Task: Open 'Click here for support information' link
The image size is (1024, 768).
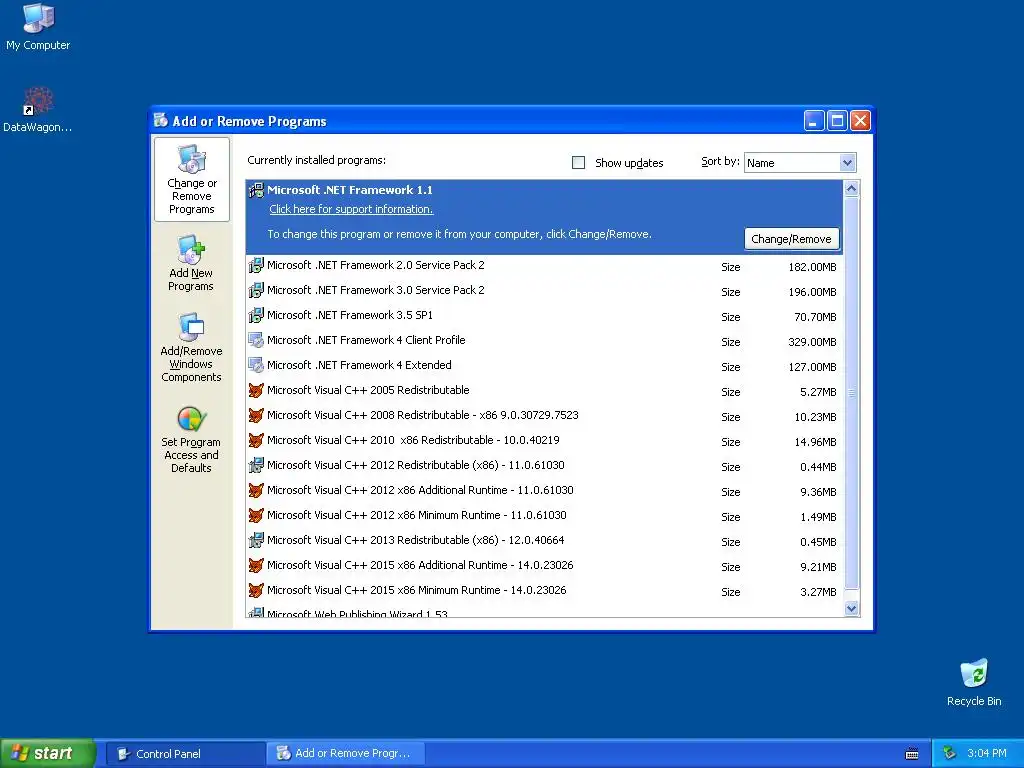Action: [351, 209]
